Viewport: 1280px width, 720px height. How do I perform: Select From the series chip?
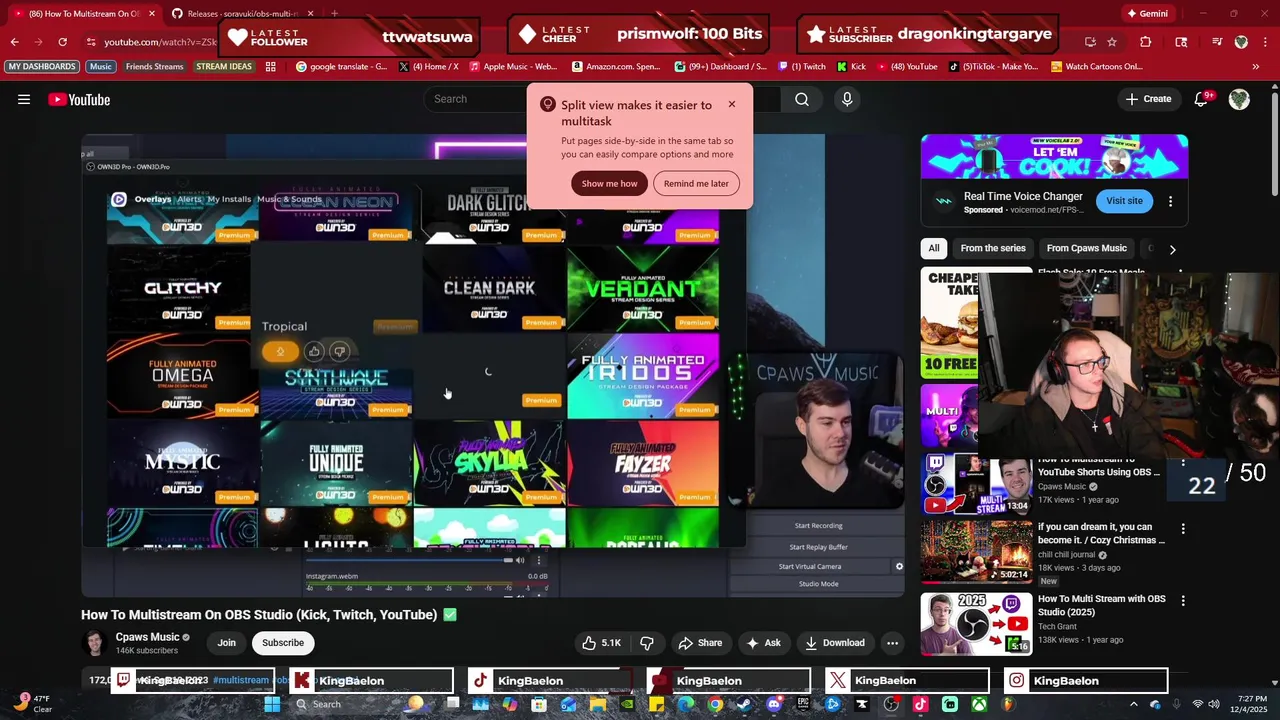point(993,248)
